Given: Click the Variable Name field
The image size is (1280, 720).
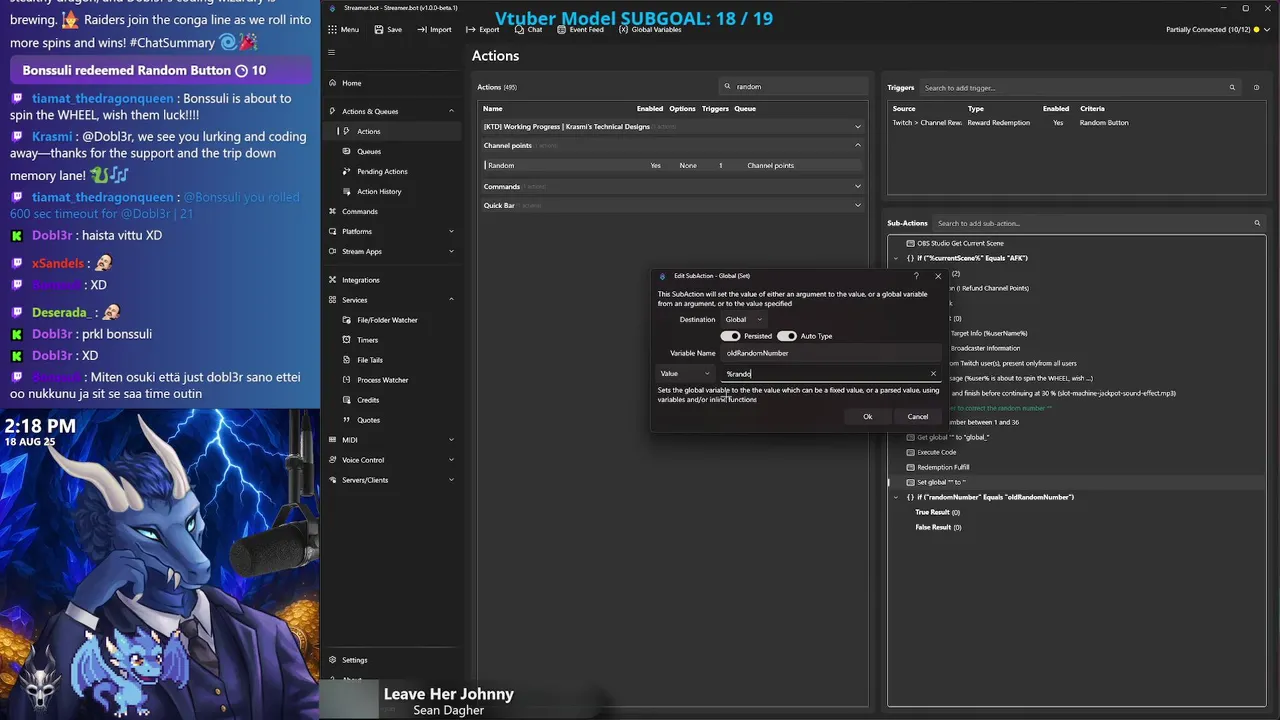Looking at the screenshot, I should click(832, 353).
